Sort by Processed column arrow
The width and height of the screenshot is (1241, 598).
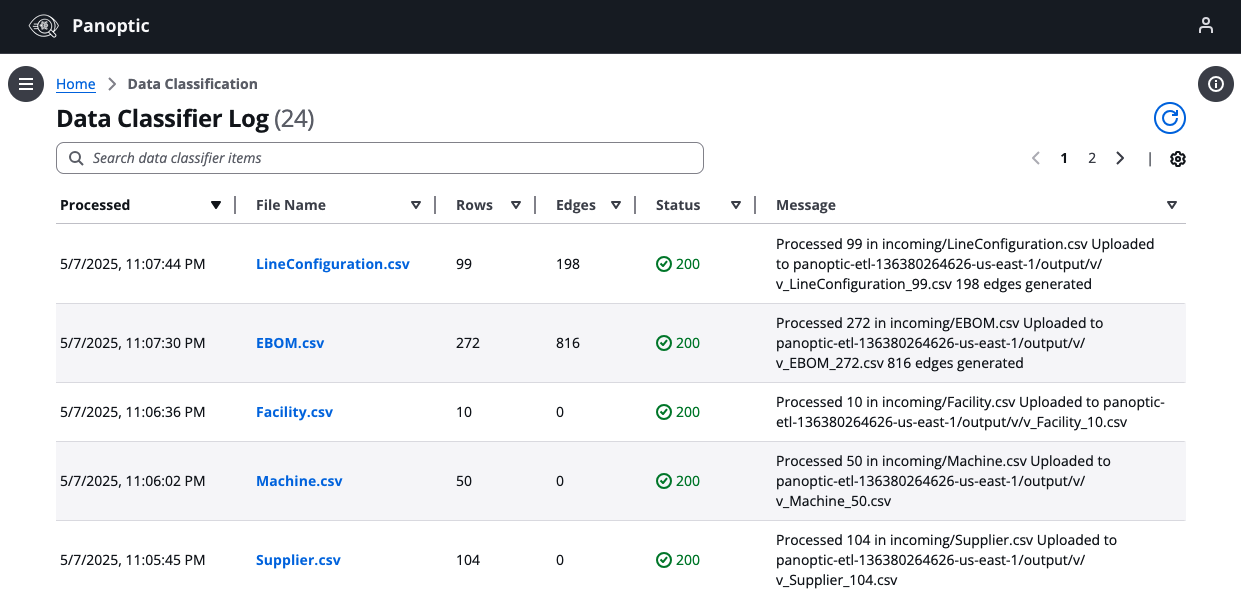coord(215,205)
